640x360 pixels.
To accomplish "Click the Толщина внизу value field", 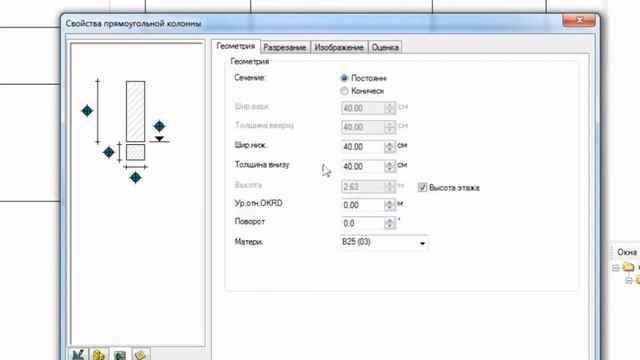I will (x=362, y=167).
